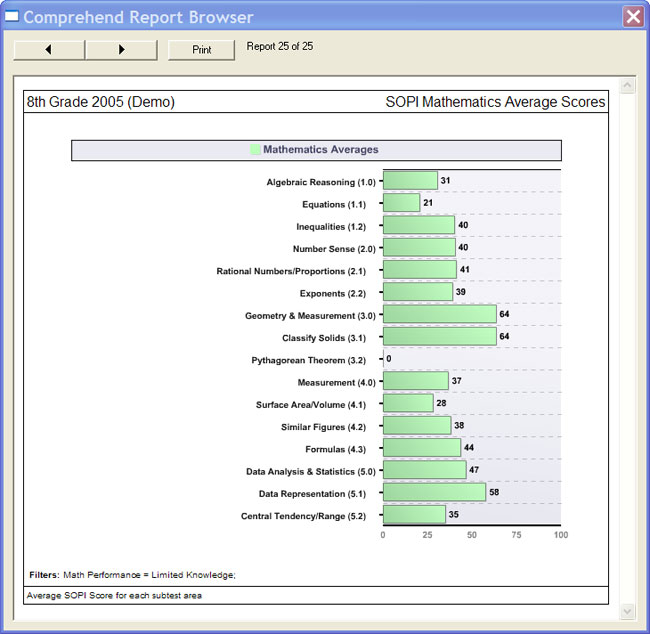Click the Geometry & Measurement (3.0) label

(310, 316)
